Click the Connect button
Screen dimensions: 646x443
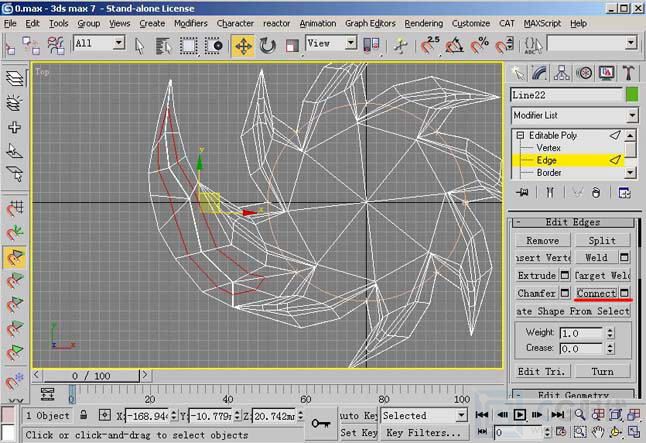(596, 293)
